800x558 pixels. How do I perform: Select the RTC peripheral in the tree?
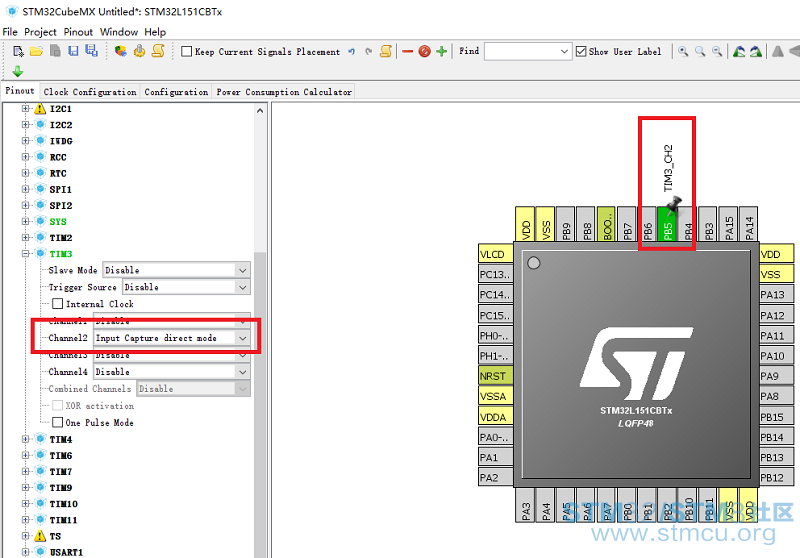pyautogui.click(x=58, y=173)
